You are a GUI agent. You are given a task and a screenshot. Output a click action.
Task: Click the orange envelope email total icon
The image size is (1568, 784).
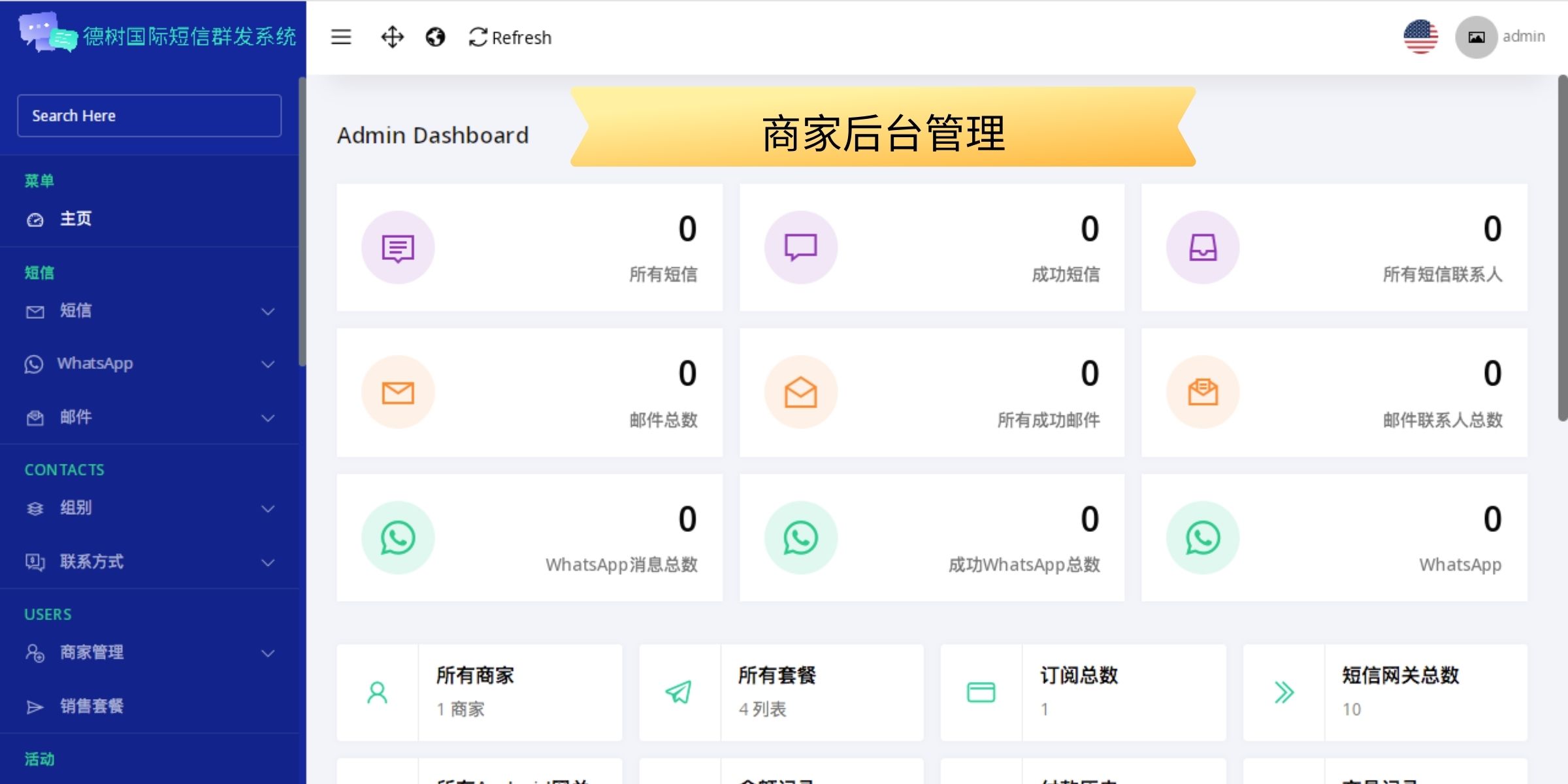[x=398, y=393]
